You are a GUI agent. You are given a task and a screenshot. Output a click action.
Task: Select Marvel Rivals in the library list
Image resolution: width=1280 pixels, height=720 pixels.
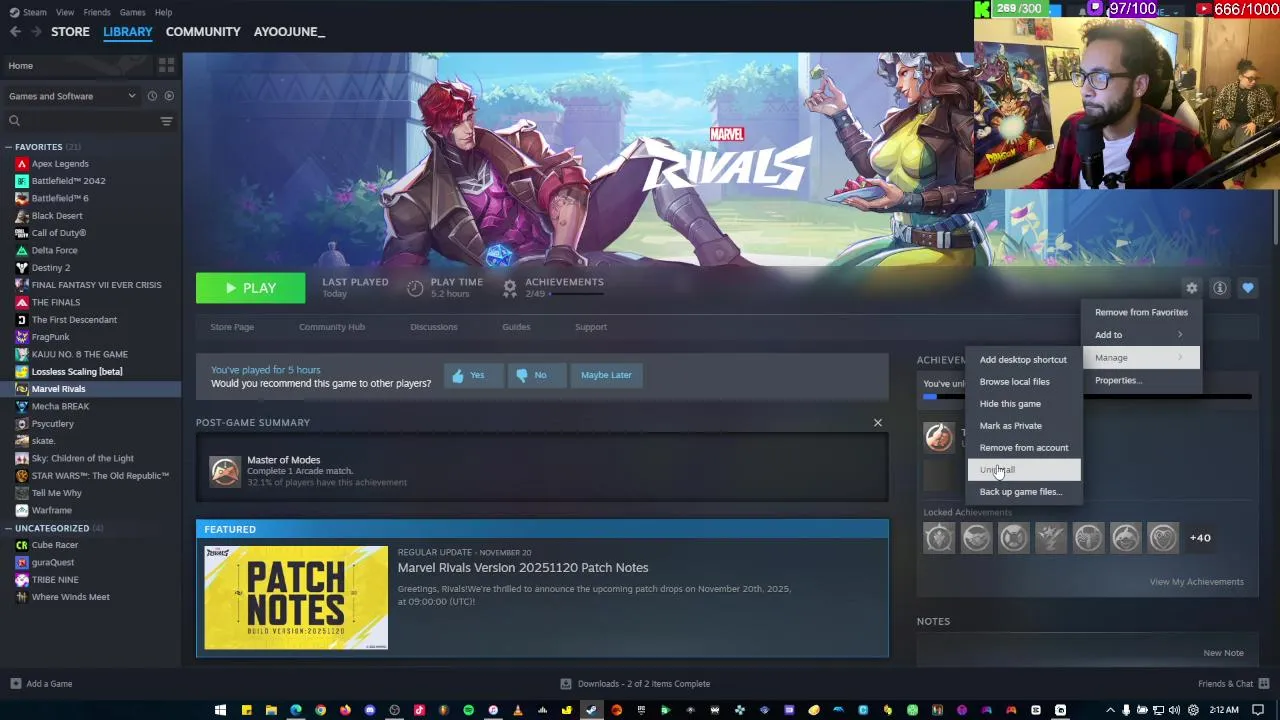90,389
